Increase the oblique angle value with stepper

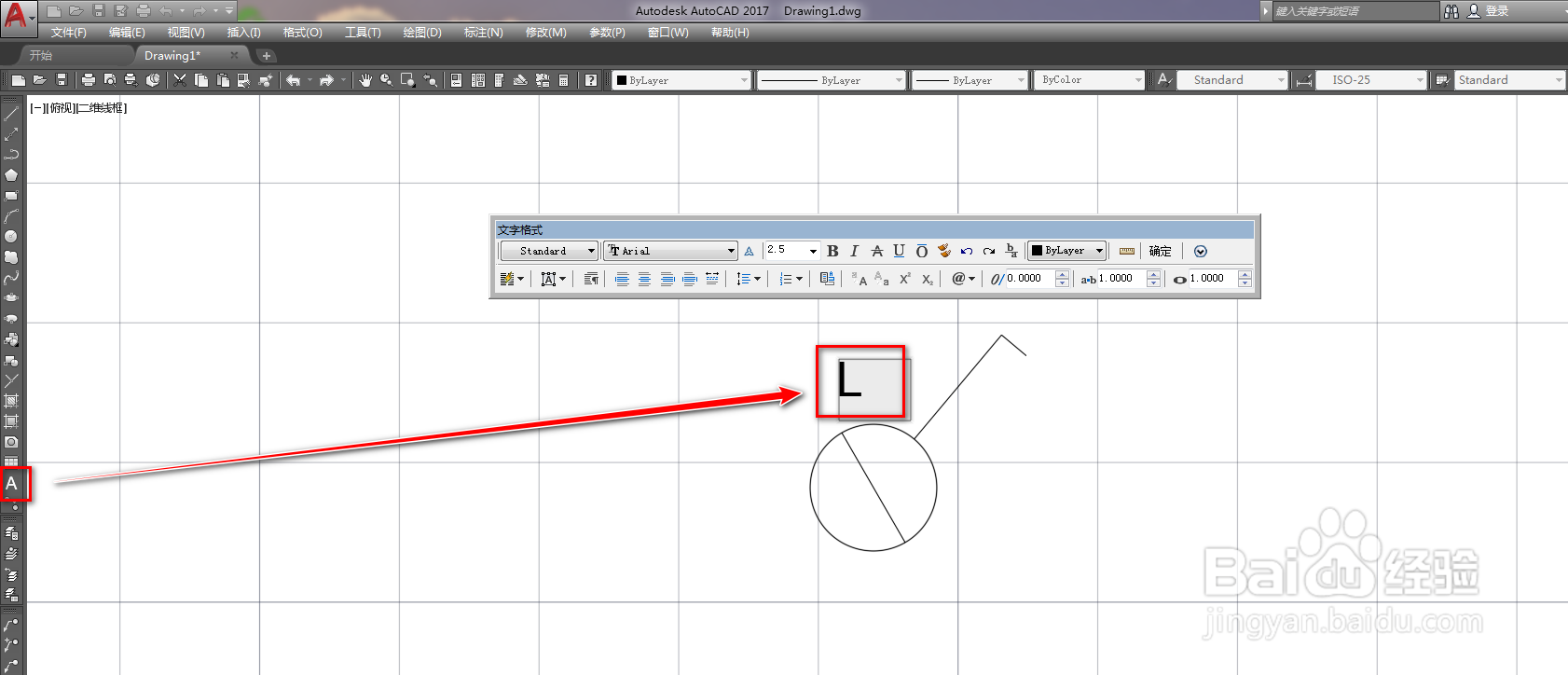click(x=1062, y=274)
